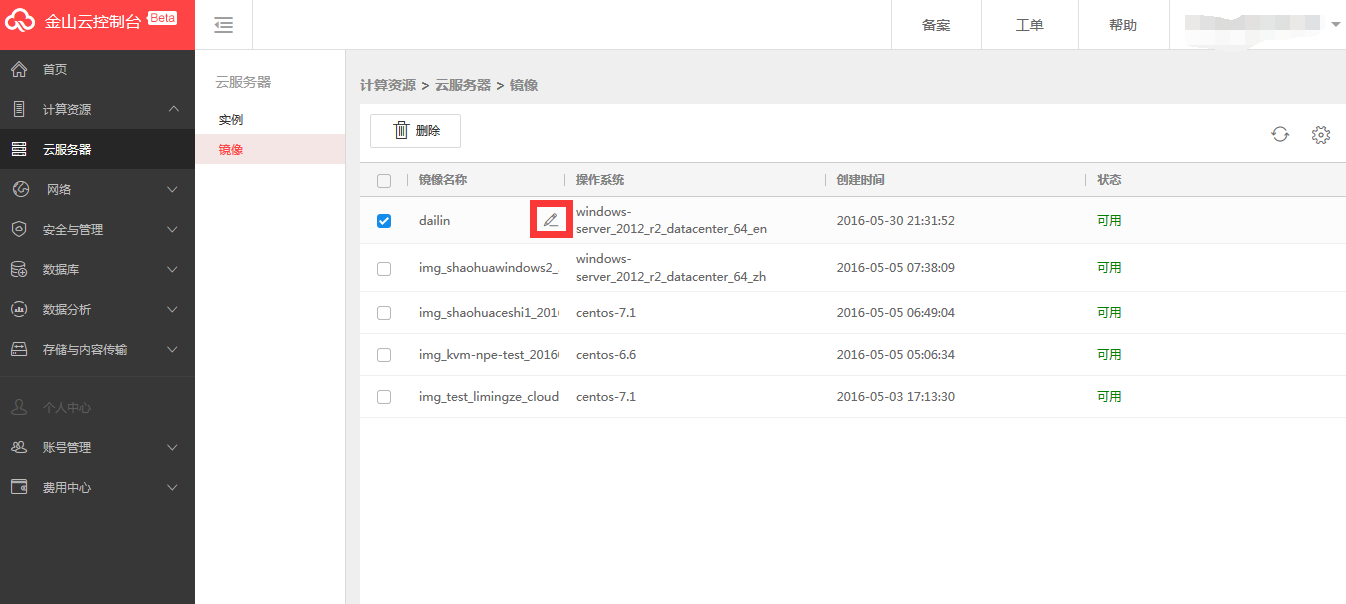Click the 镜像名称 column header
1346x604 pixels.
pyautogui.click(x=443, y=180)
